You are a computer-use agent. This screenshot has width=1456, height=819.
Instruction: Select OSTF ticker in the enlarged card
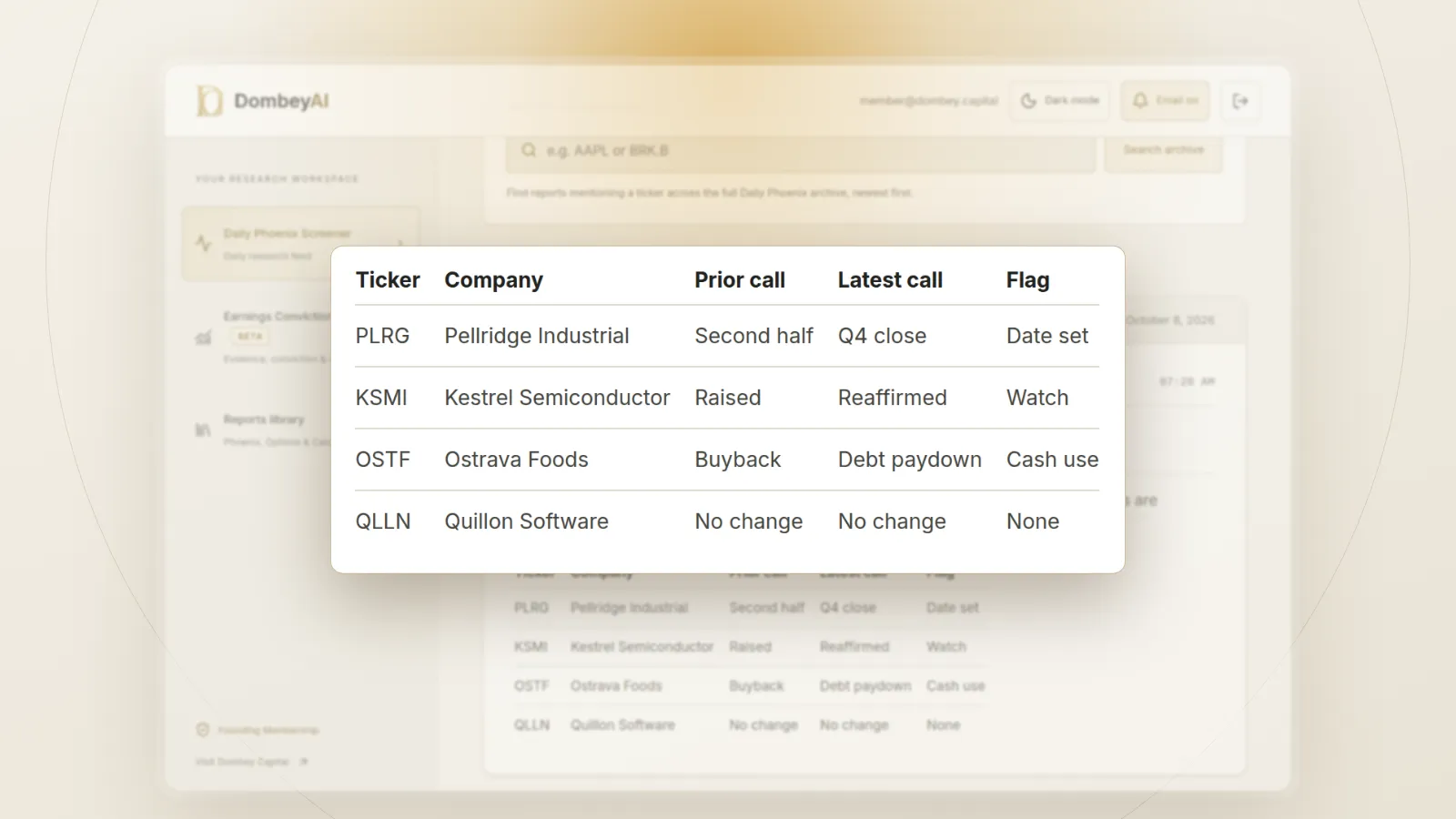(383, 460)
